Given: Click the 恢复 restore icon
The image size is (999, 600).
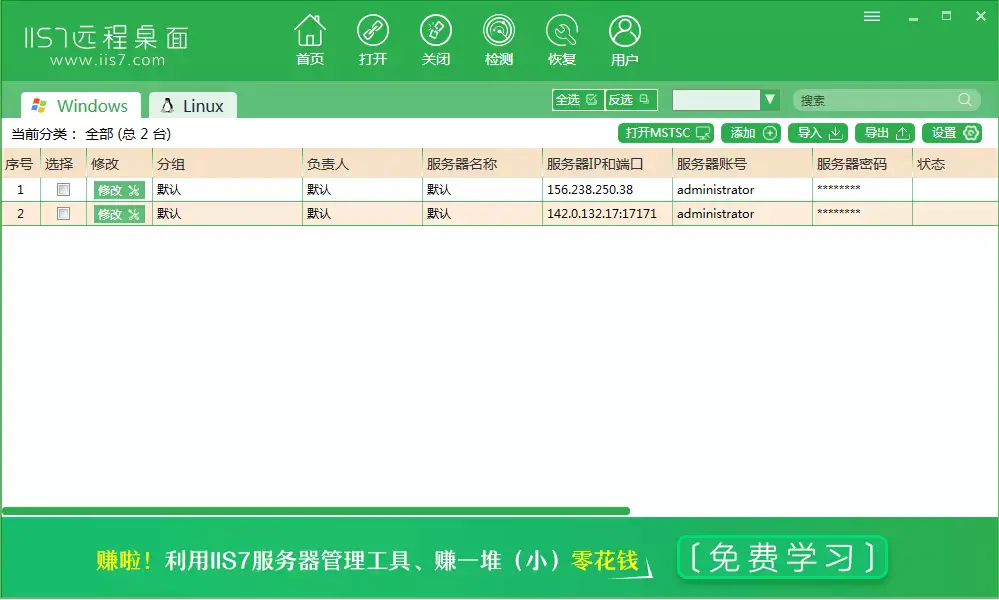Looking at the screenshot, I should coord(561,40).
